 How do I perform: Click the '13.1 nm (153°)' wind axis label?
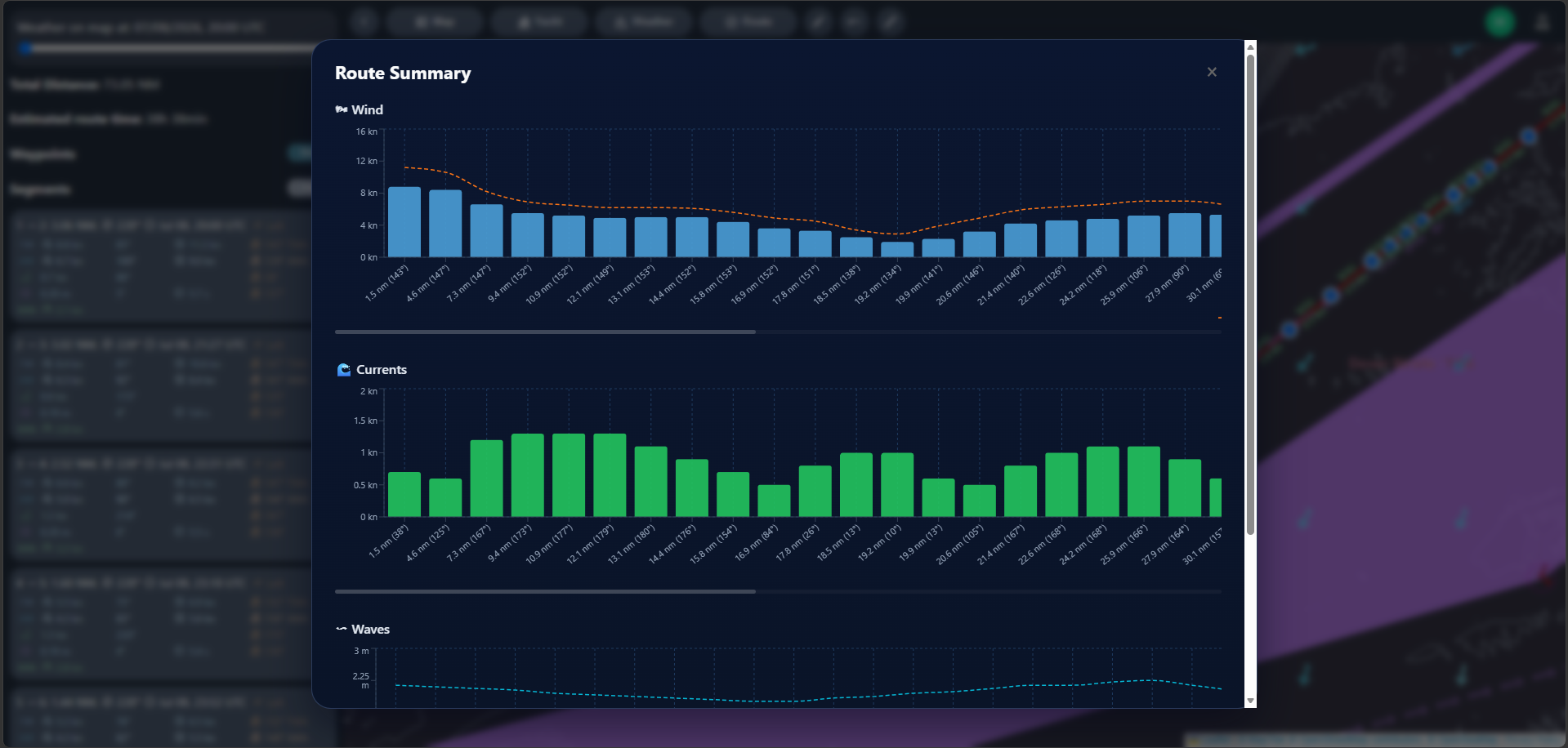click(632, 284)
